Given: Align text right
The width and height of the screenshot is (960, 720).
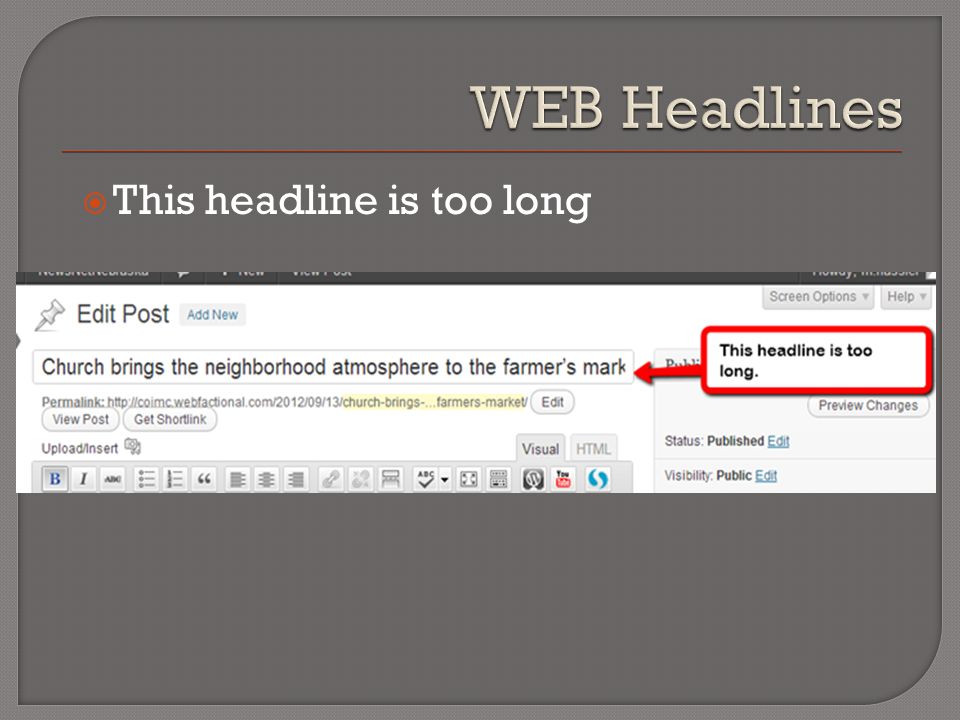Looking at the screenshot, I should (x=296, y=479).
